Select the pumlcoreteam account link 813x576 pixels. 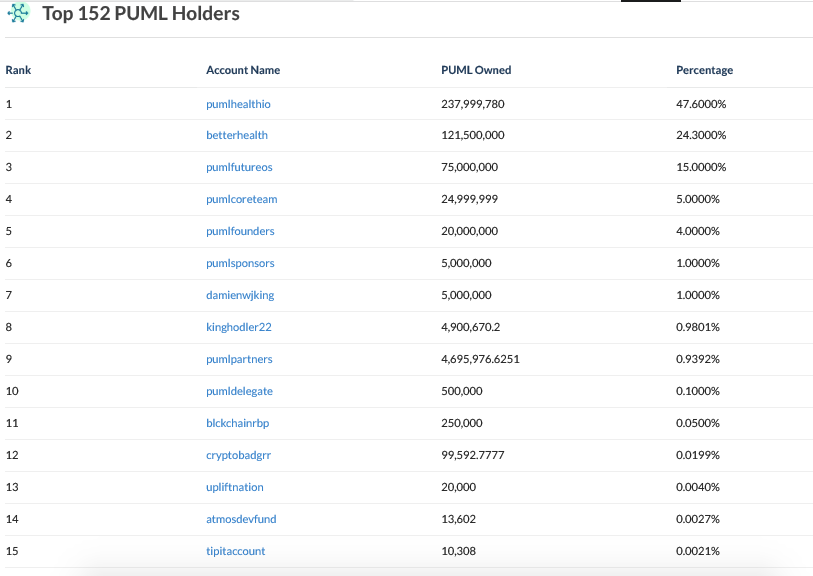point(242,200)
